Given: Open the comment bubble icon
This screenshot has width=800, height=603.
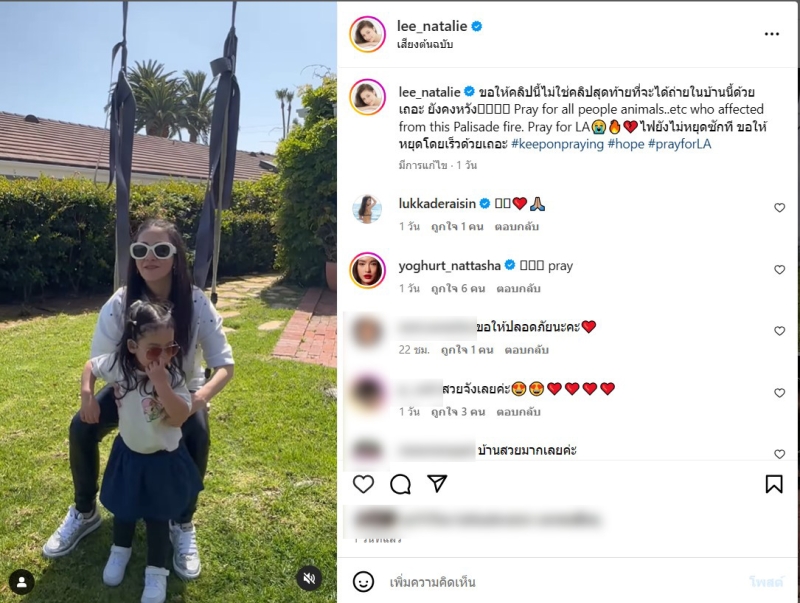Looking at the screenshot, I should click(x=401, y=484).
